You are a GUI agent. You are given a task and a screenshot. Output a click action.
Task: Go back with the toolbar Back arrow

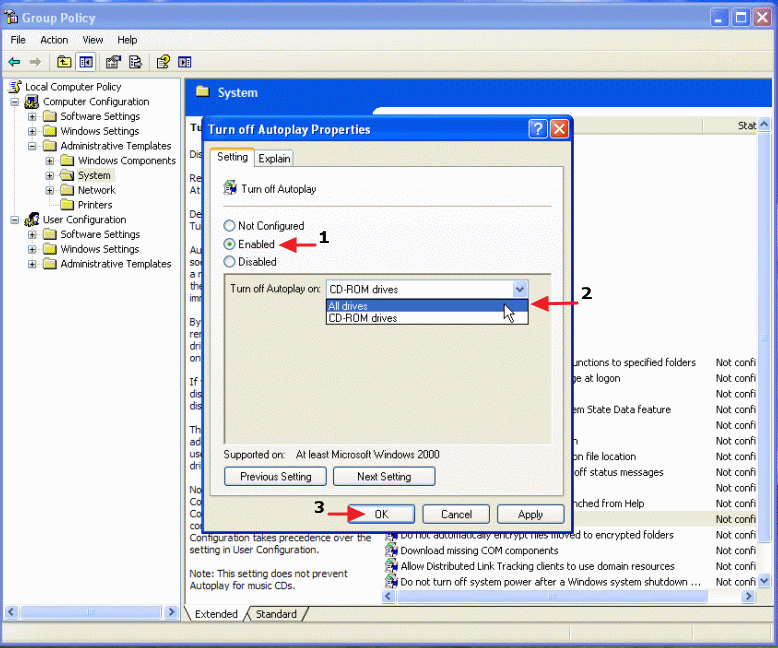pos(14,62)
